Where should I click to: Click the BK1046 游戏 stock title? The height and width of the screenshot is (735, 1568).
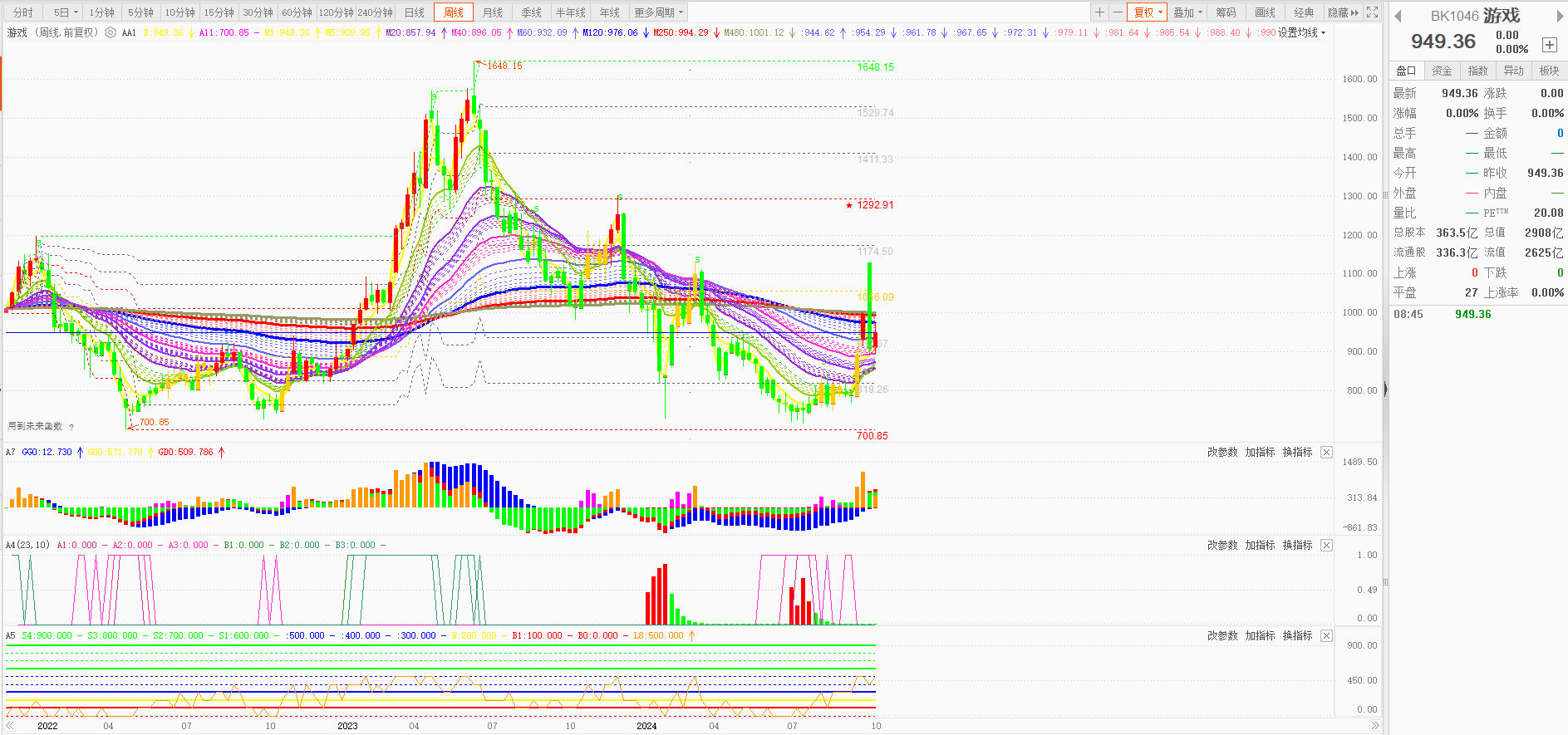(1475, 16)
